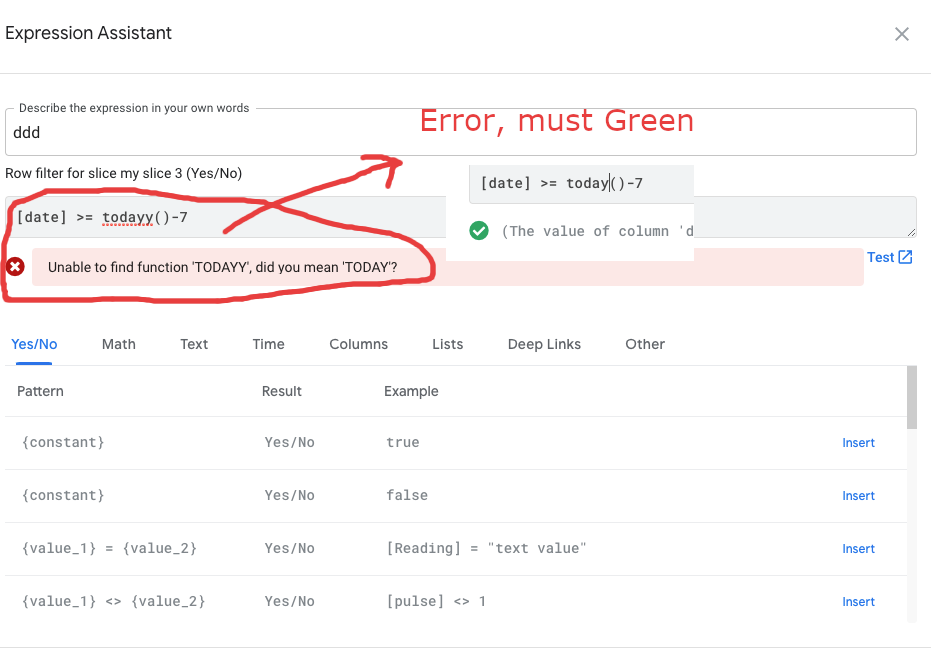
Task: Open the Math tab
Action: [x=118, y=344]
